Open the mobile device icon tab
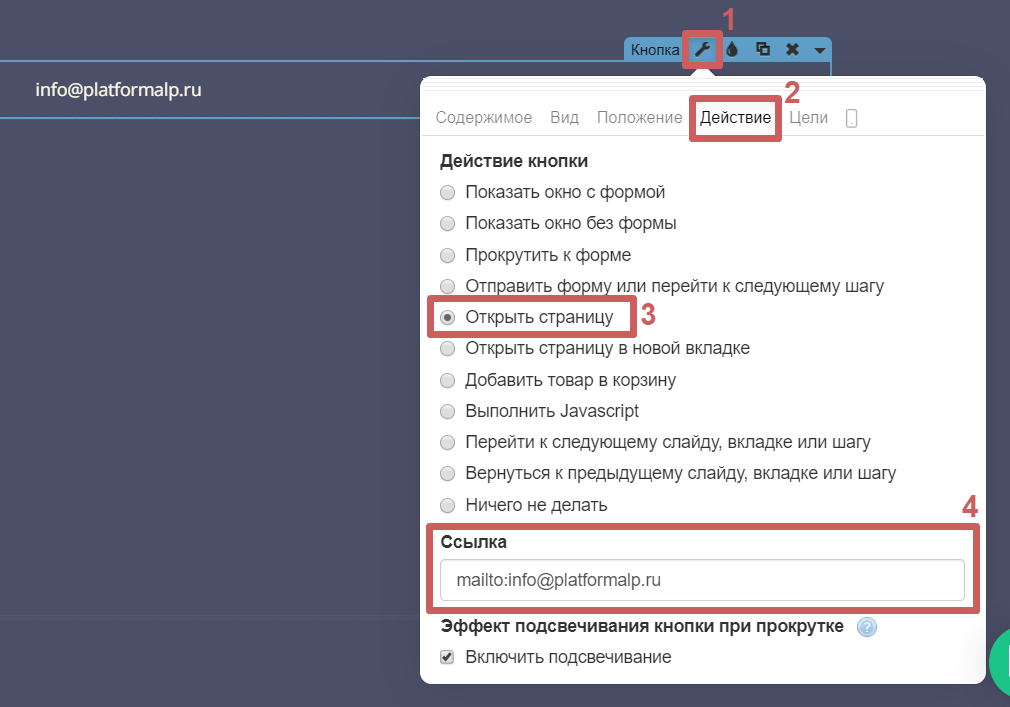The height and width of the screenshot is (707, 1010). point(851,118)
